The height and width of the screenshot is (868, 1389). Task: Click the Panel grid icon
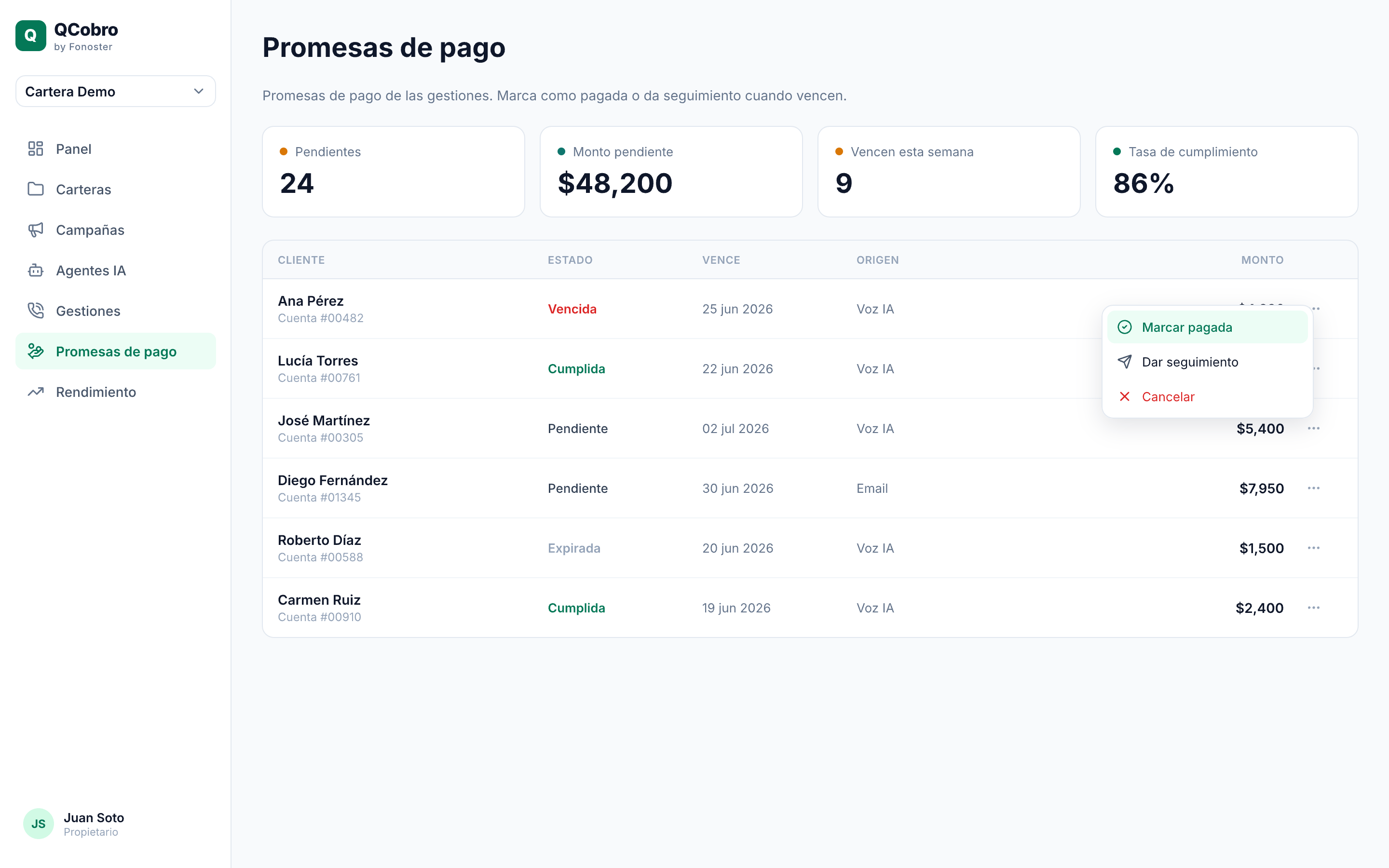(36, 149)
